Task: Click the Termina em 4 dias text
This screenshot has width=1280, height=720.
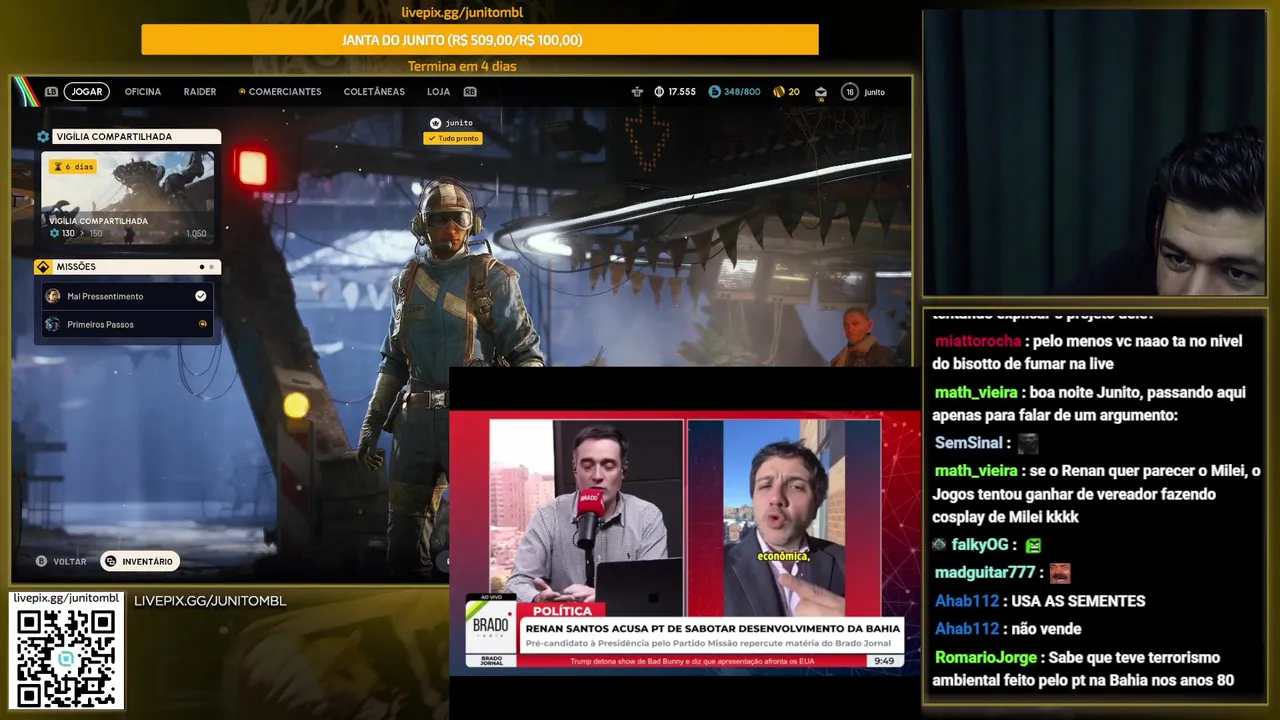Action: coord(462,67)
